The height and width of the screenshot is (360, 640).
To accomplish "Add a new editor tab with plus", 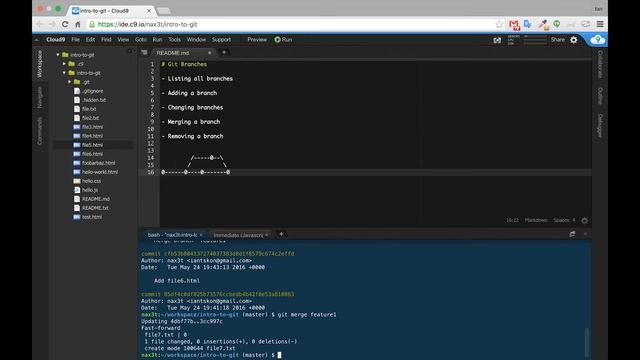I will click(224, 52).
